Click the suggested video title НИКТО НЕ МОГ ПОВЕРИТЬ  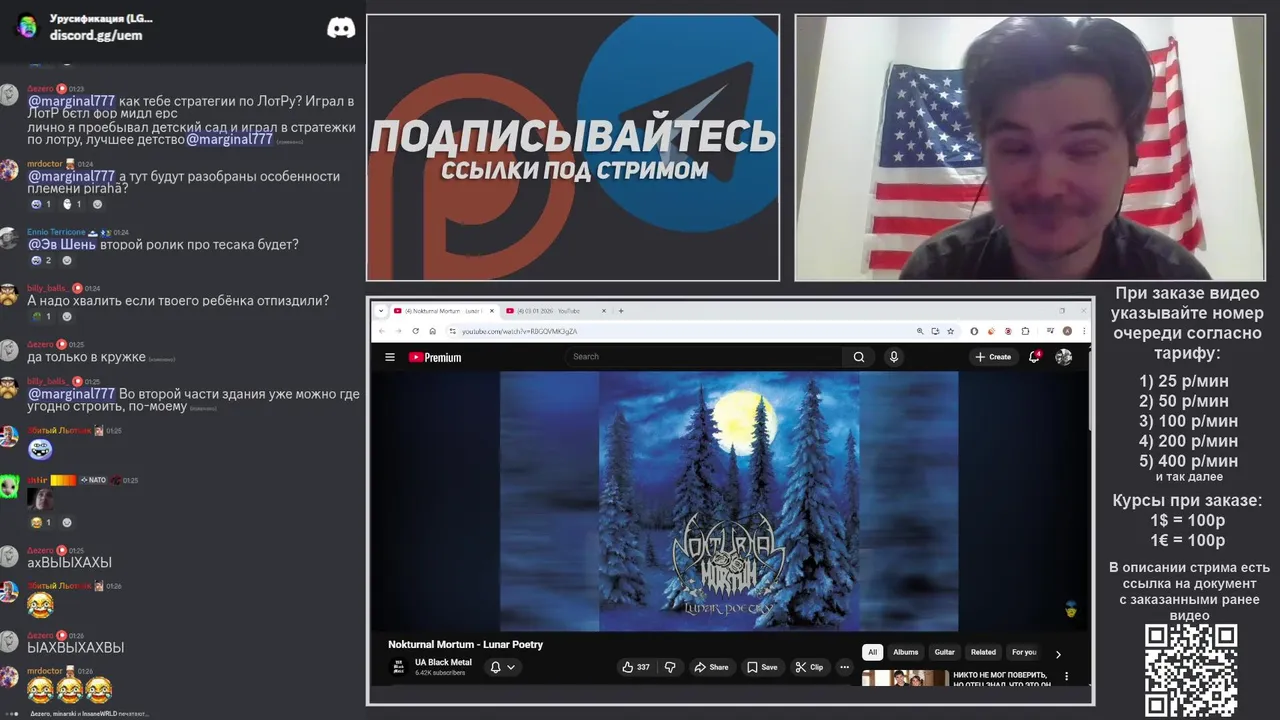click(x=1003, y=680)
